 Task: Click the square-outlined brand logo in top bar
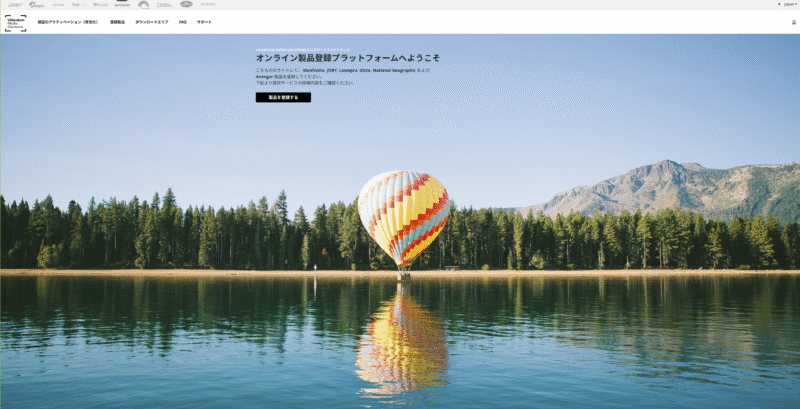click(x=164, y=5)
